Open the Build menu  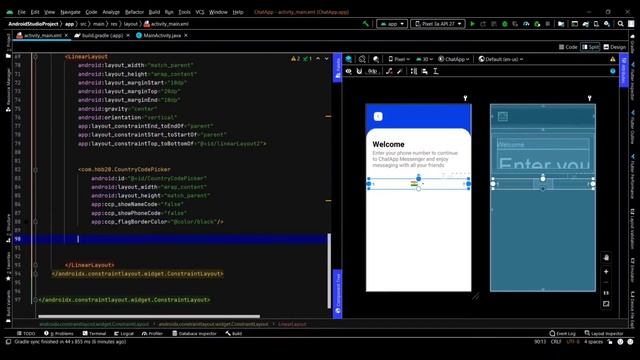154,12
